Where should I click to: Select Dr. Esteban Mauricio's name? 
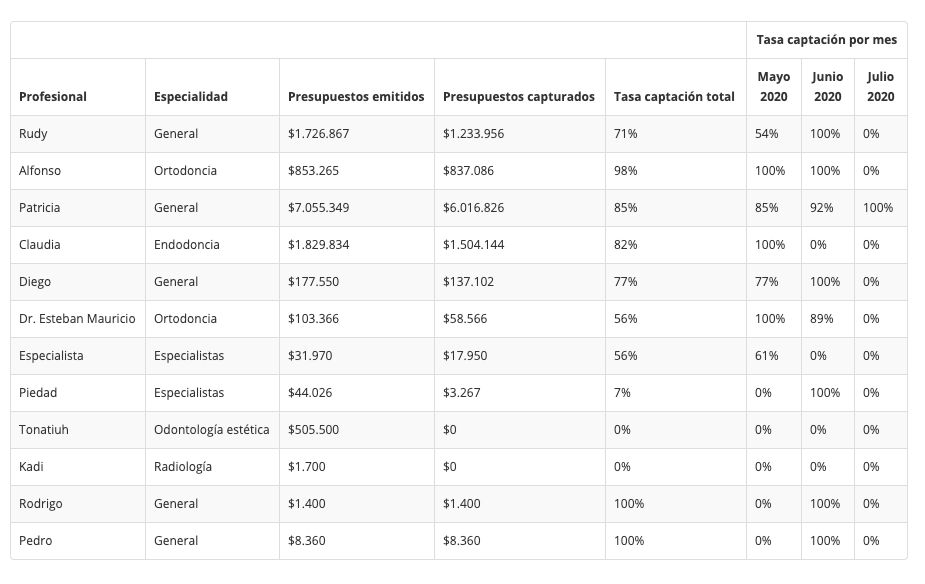(77, 319)
